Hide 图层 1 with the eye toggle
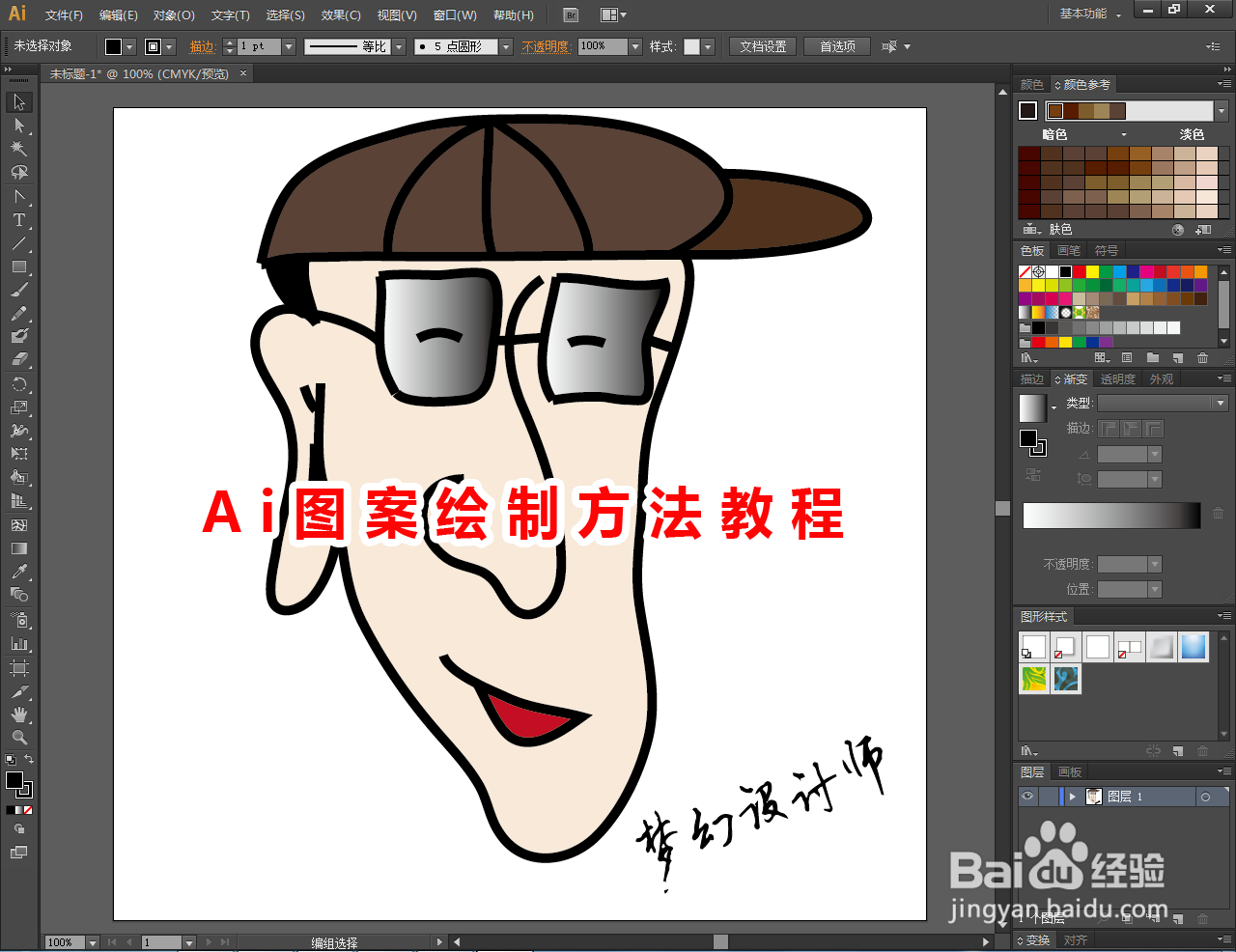 [x=1028, y=796]
